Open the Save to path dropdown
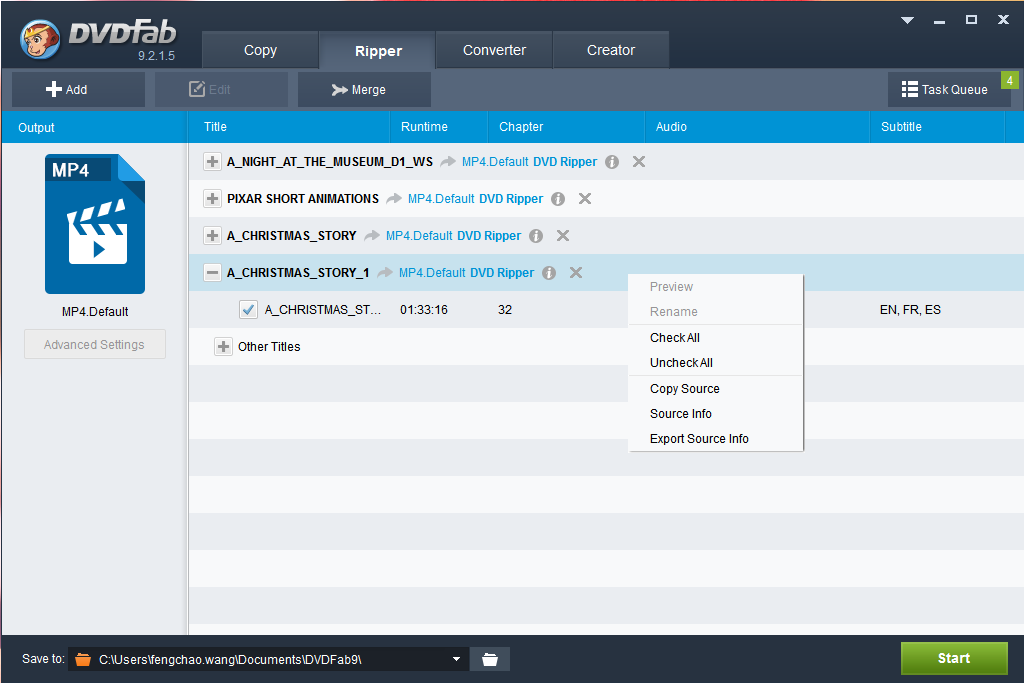Image resolution: width=1024 pixels, height=683 pixels. (x=457, y=659)
